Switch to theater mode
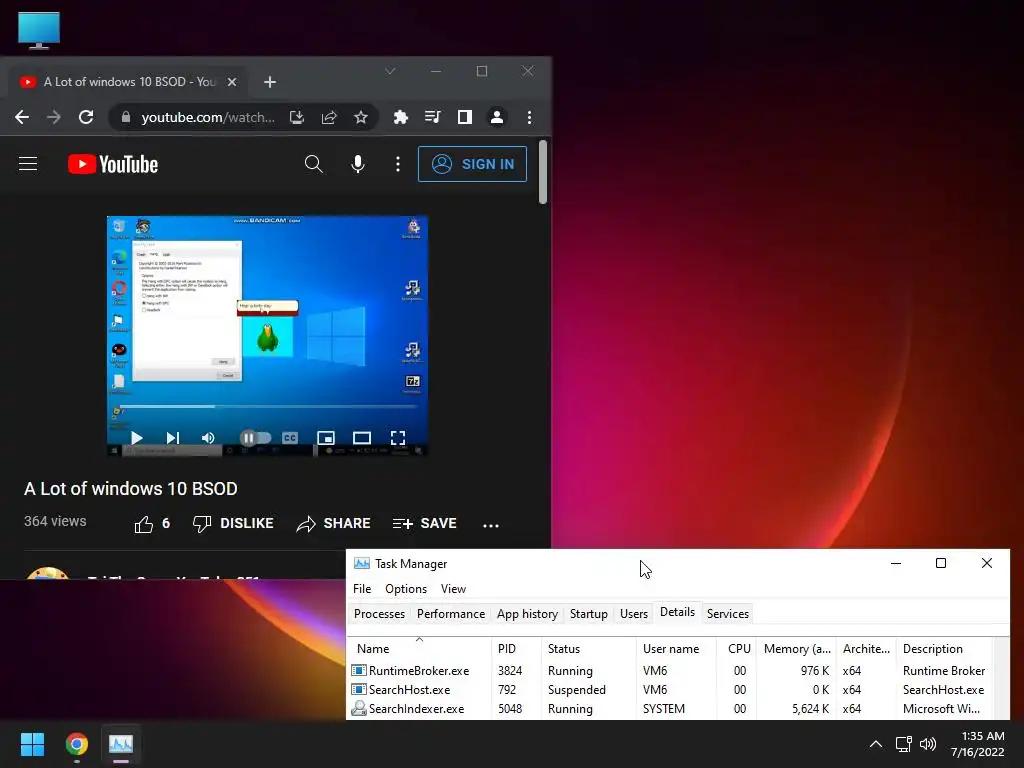The width and height of the screenshot is (1024, 768). [x=362, y=438]
